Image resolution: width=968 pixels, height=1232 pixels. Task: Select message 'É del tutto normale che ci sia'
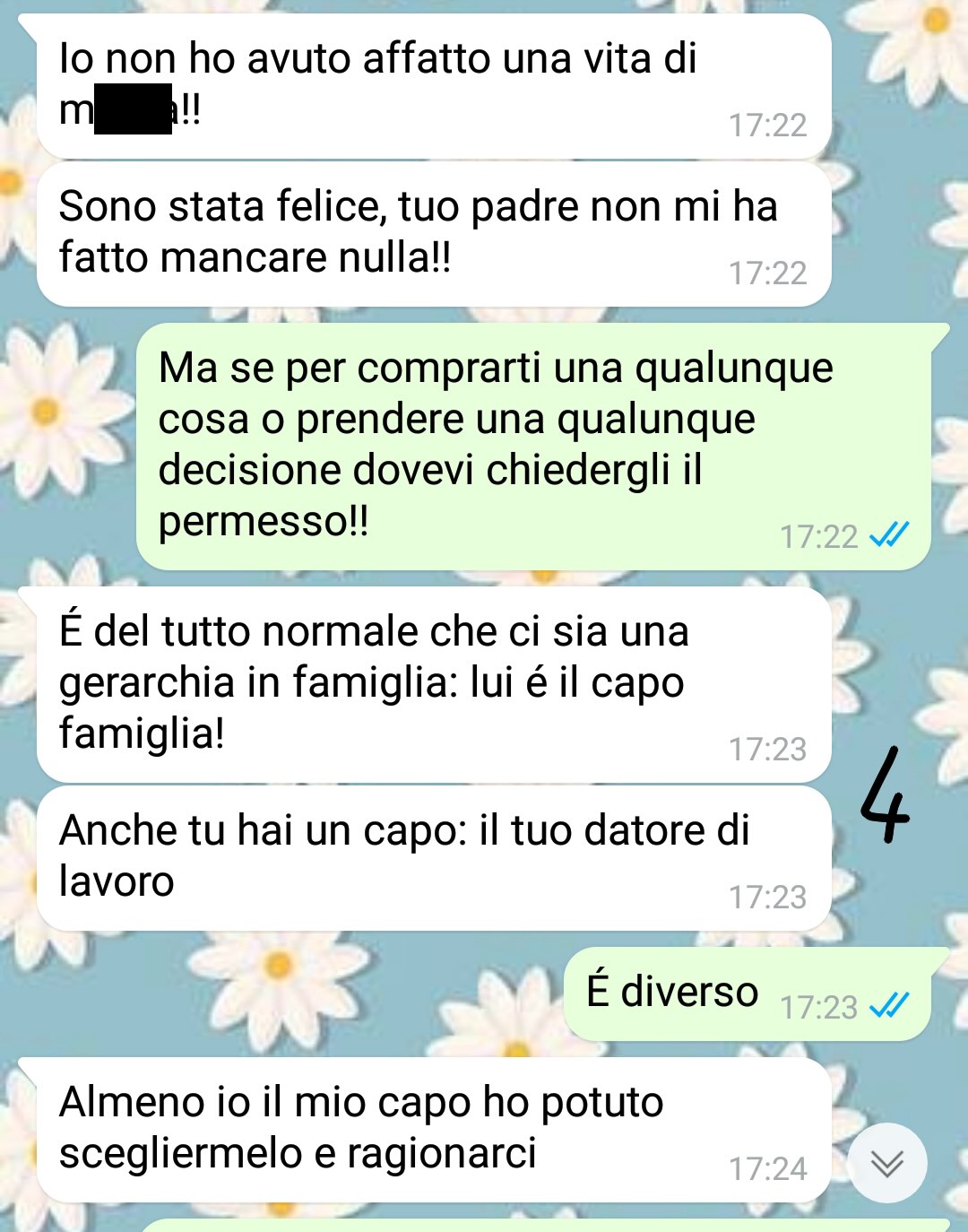point(434,684)
